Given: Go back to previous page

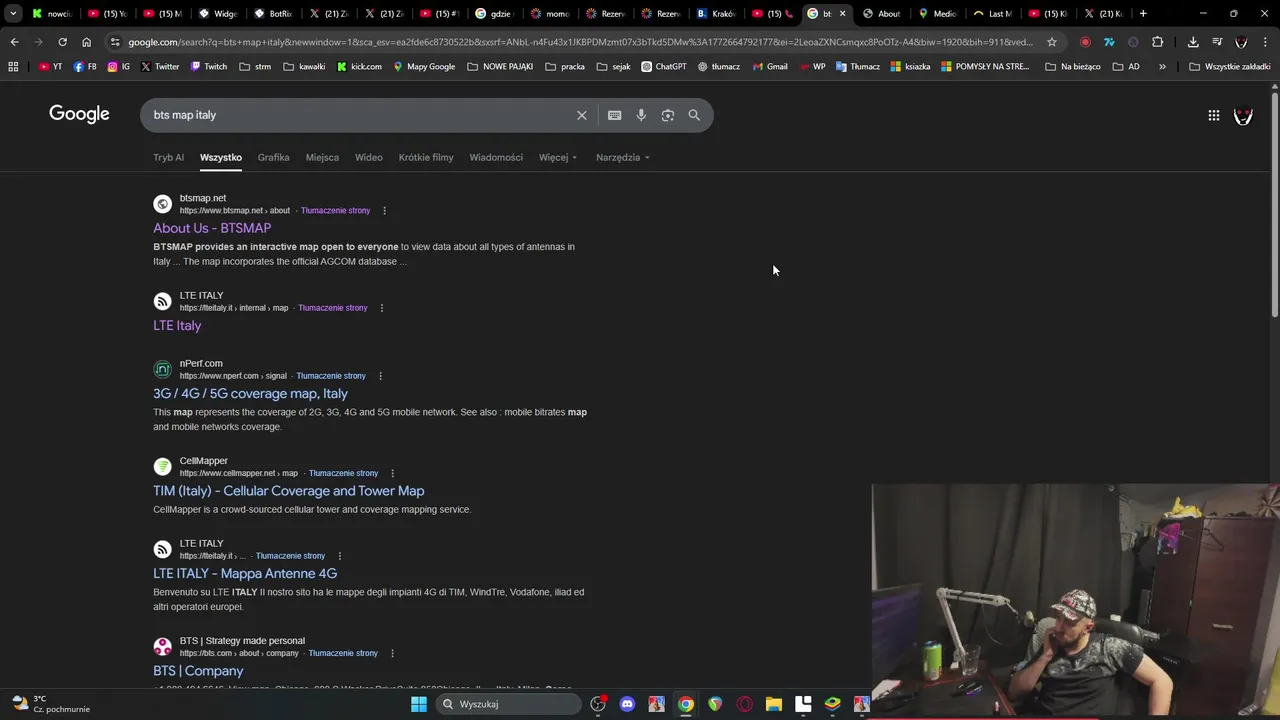Looking at the screenshot, I should (14, 42).
